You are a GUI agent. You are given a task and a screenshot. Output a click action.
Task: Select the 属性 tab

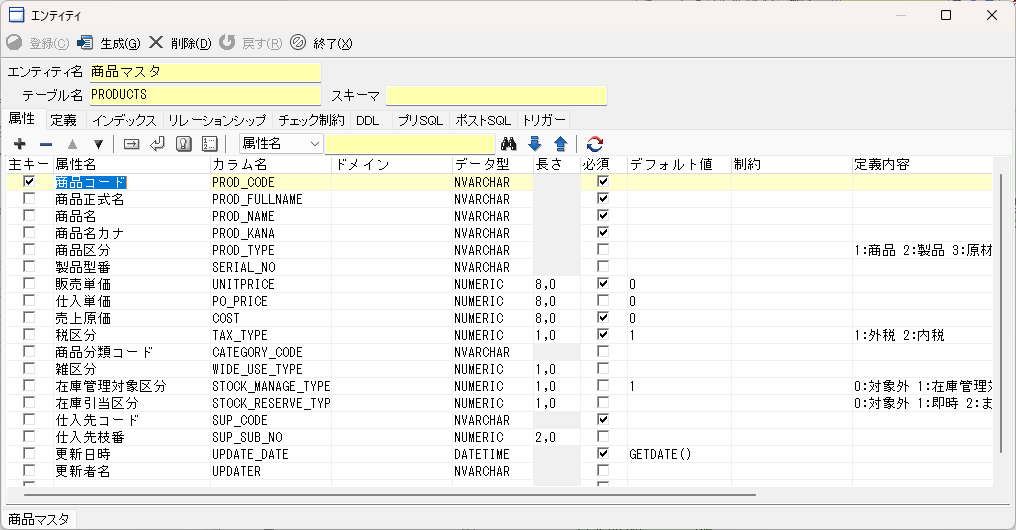coord(22,119)
